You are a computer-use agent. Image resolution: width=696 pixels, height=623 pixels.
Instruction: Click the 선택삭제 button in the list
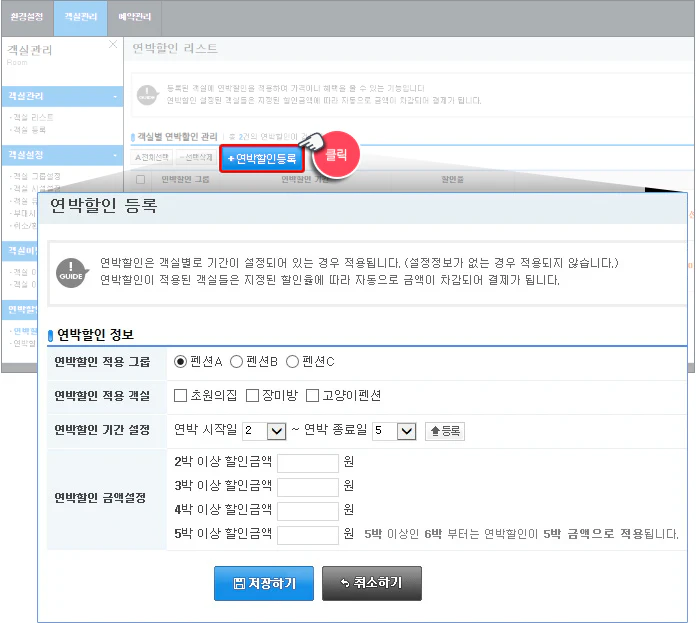click(196, 157)
